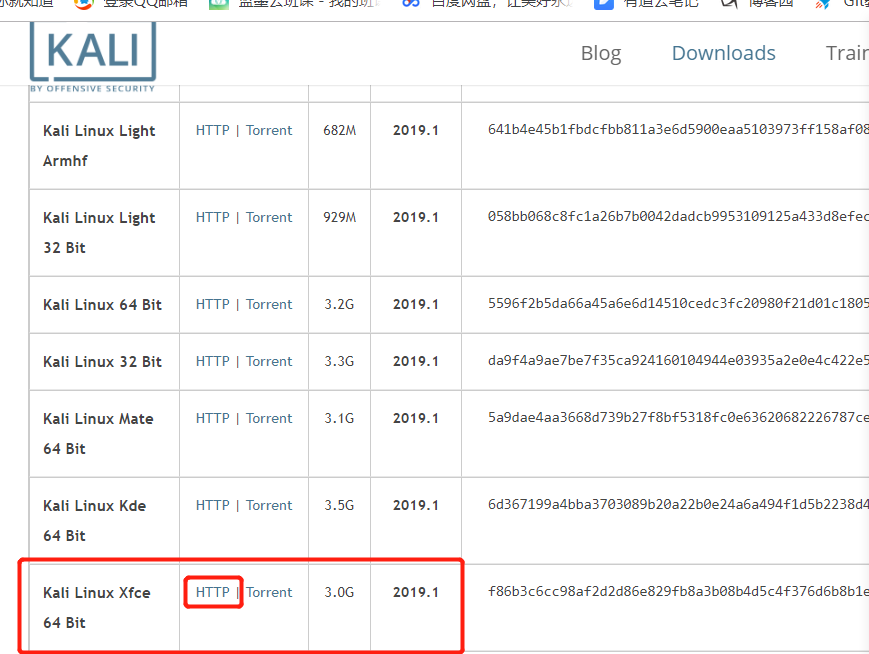This screenshot has width=869, height=654.
Task: Click Torrent link for Kali Linux Xfce 64 Bit
Action: click(269, 592)
